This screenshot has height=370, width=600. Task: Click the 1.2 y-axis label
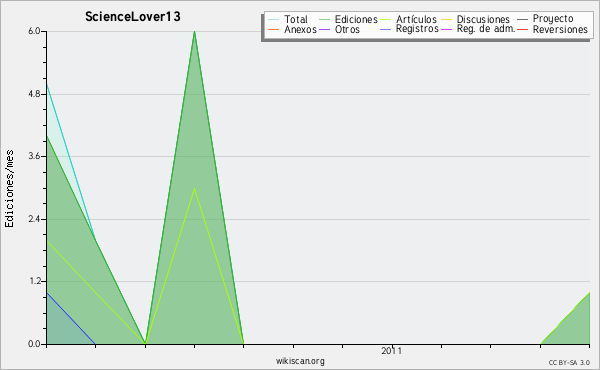tap(34, 281)
